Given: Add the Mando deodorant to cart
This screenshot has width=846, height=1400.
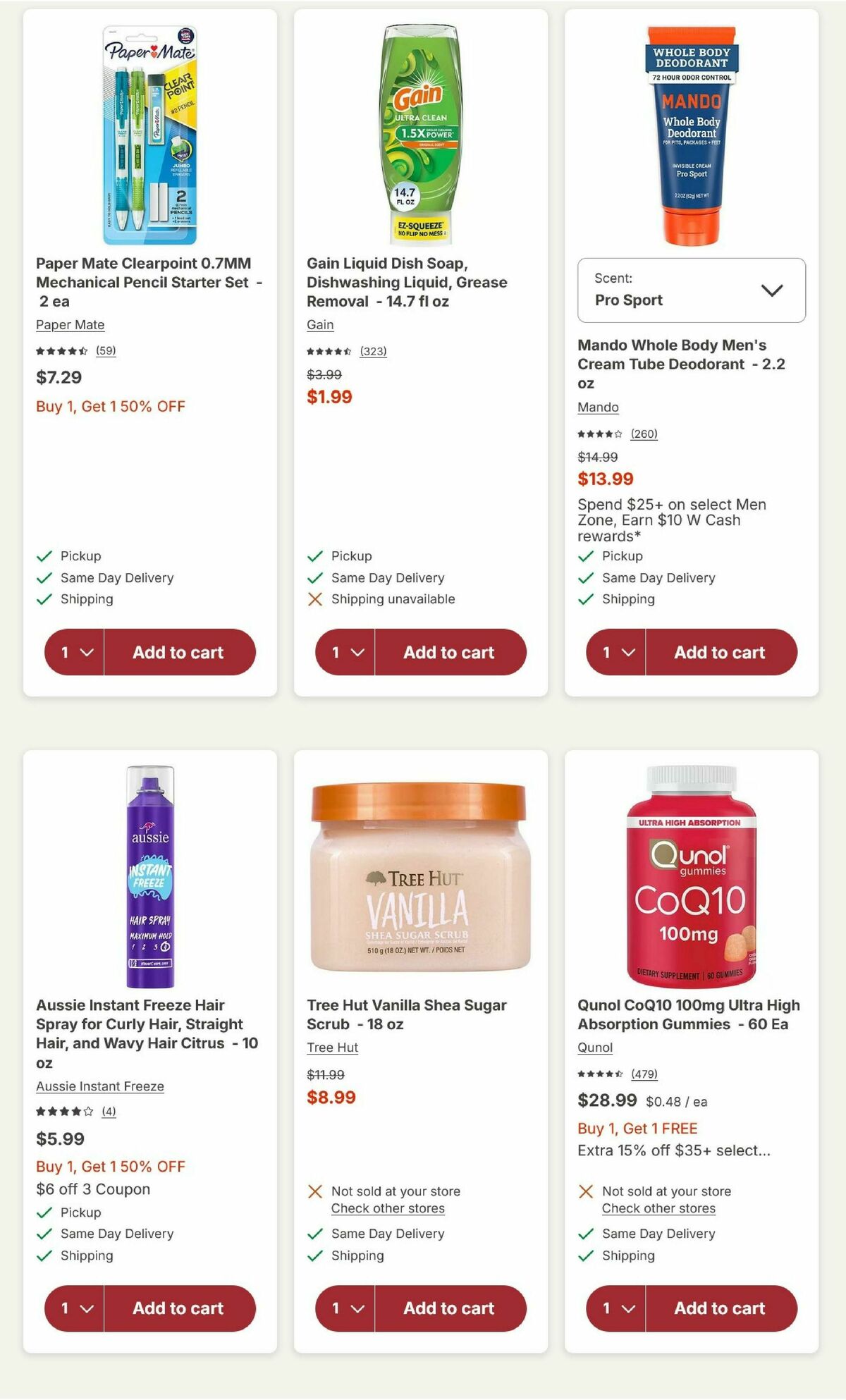Looking at the screenshot, I should click(721, 653).
